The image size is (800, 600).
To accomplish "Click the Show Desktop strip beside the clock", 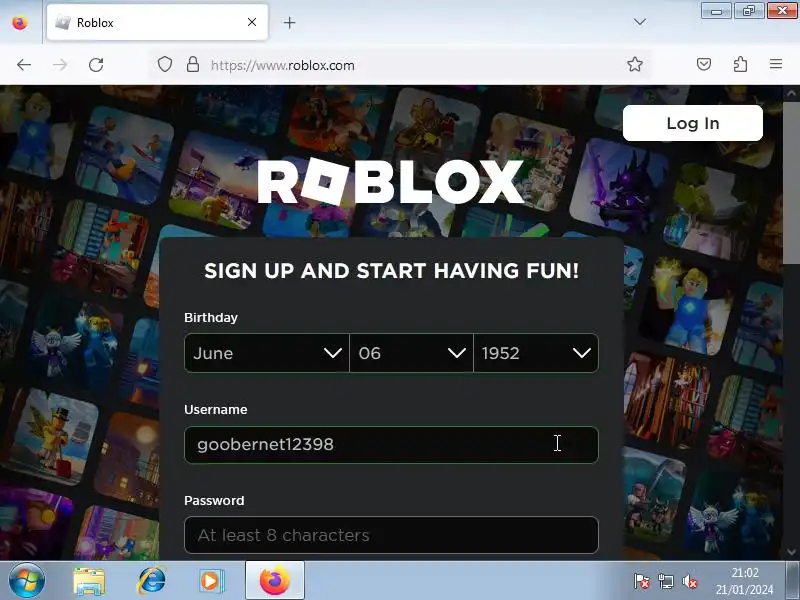I will point(792,580).
